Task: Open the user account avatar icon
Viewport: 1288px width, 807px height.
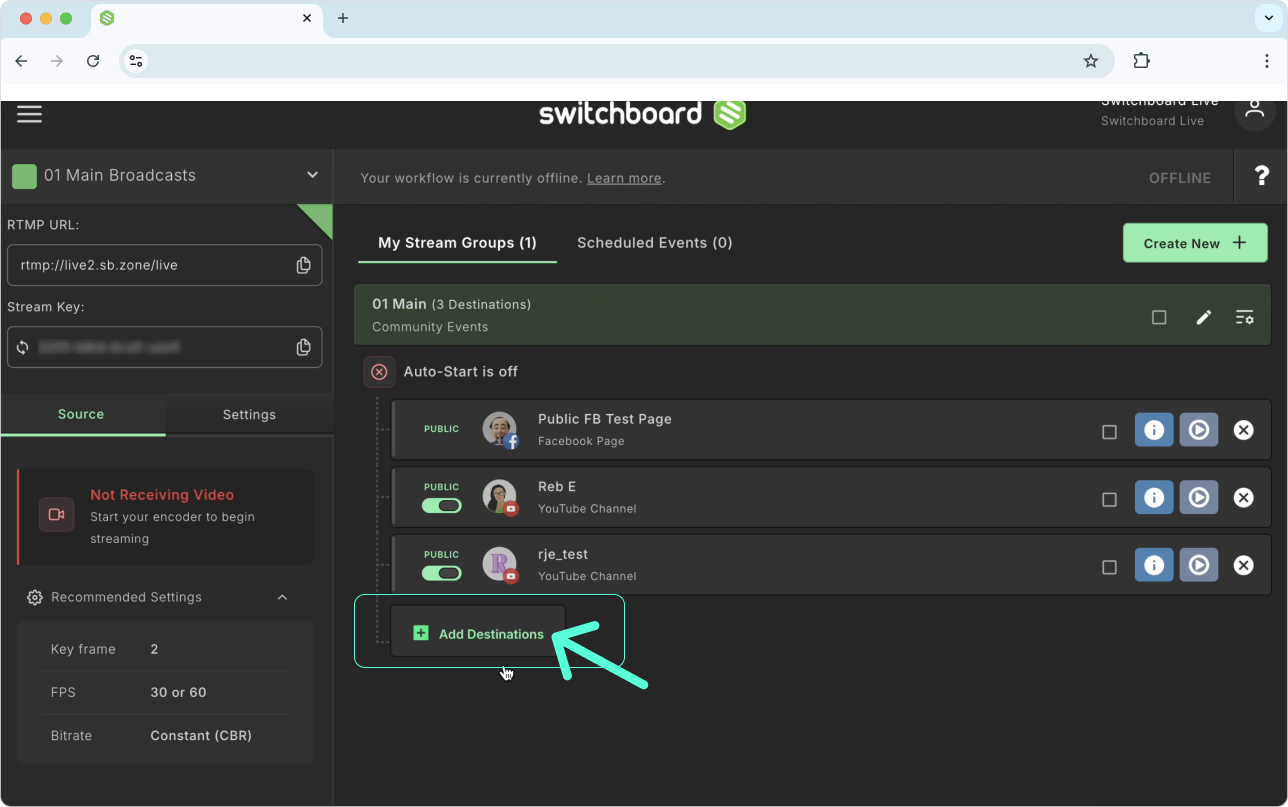Action: click(1254, 111)
